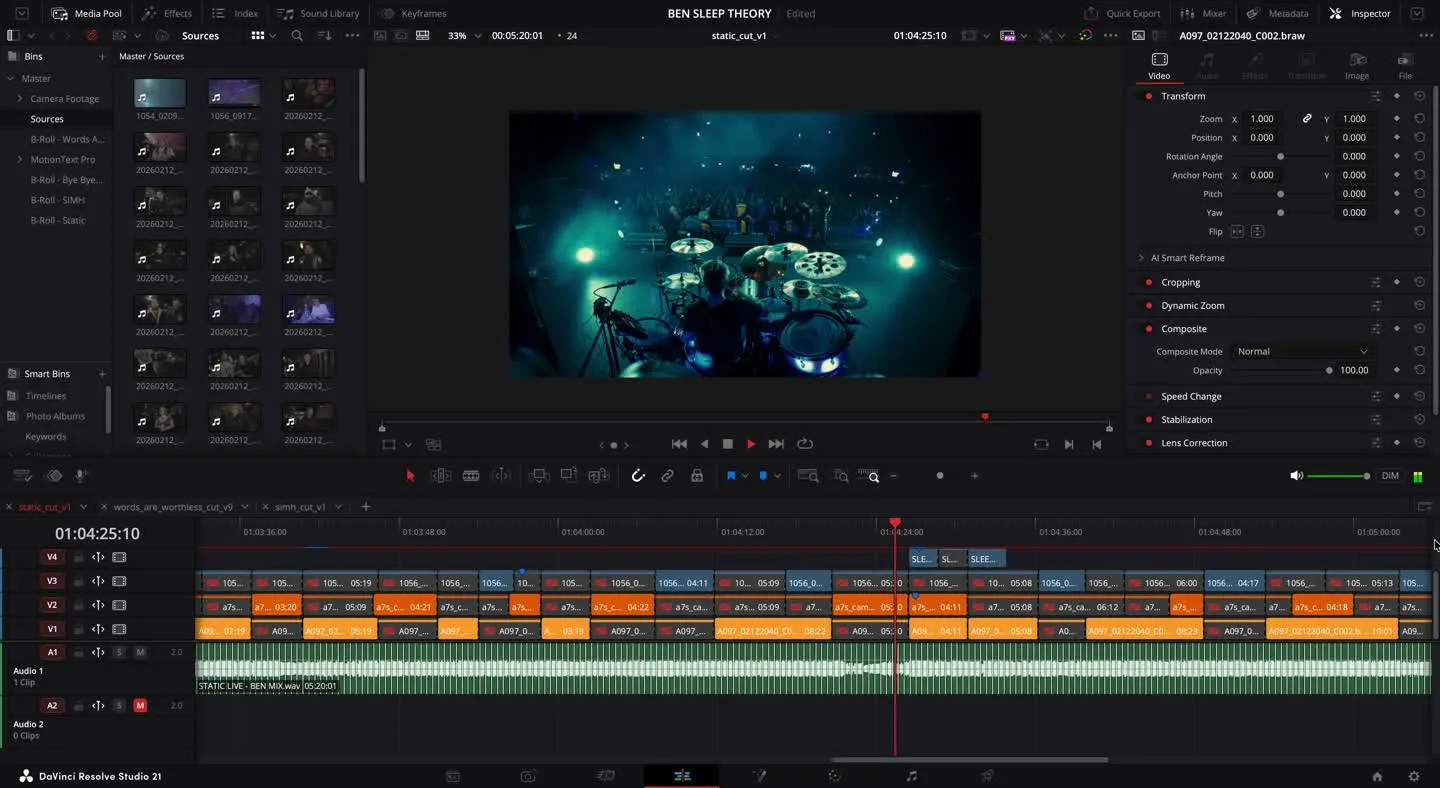Screen dimensions: 1440x788
Task: Open the File tab in Inspector
Action: [1405, 66]
